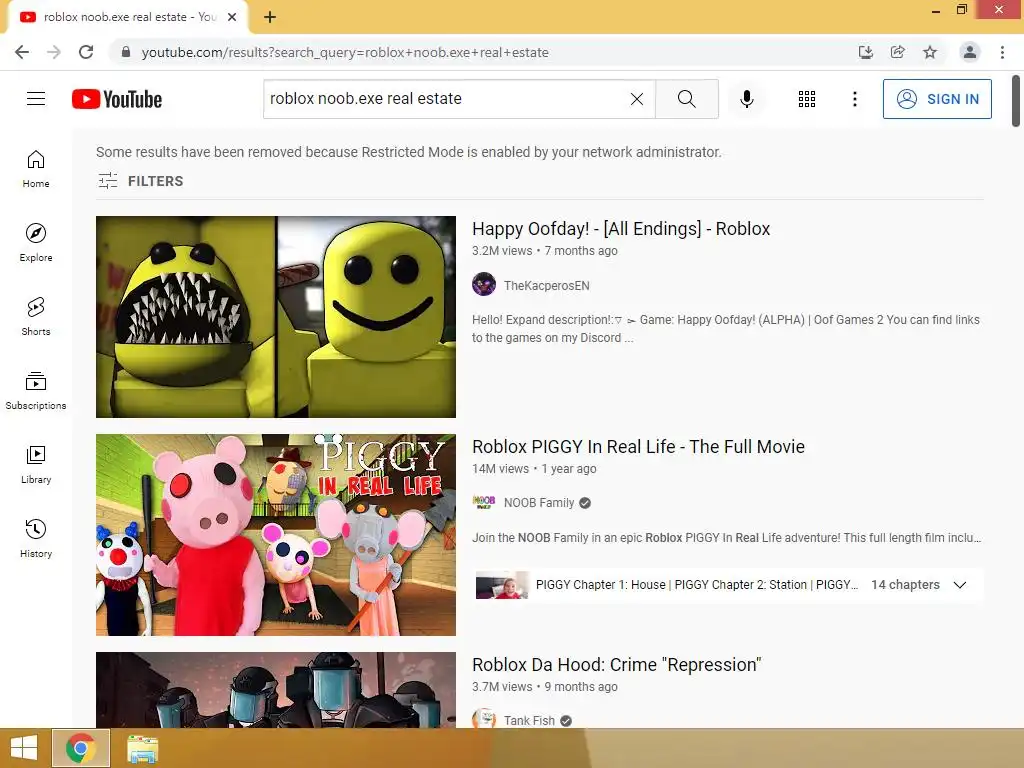This screenshot has height=768, width=1024.
Task: Open Happy Oofday! video title
Action: tap(621, 229)
